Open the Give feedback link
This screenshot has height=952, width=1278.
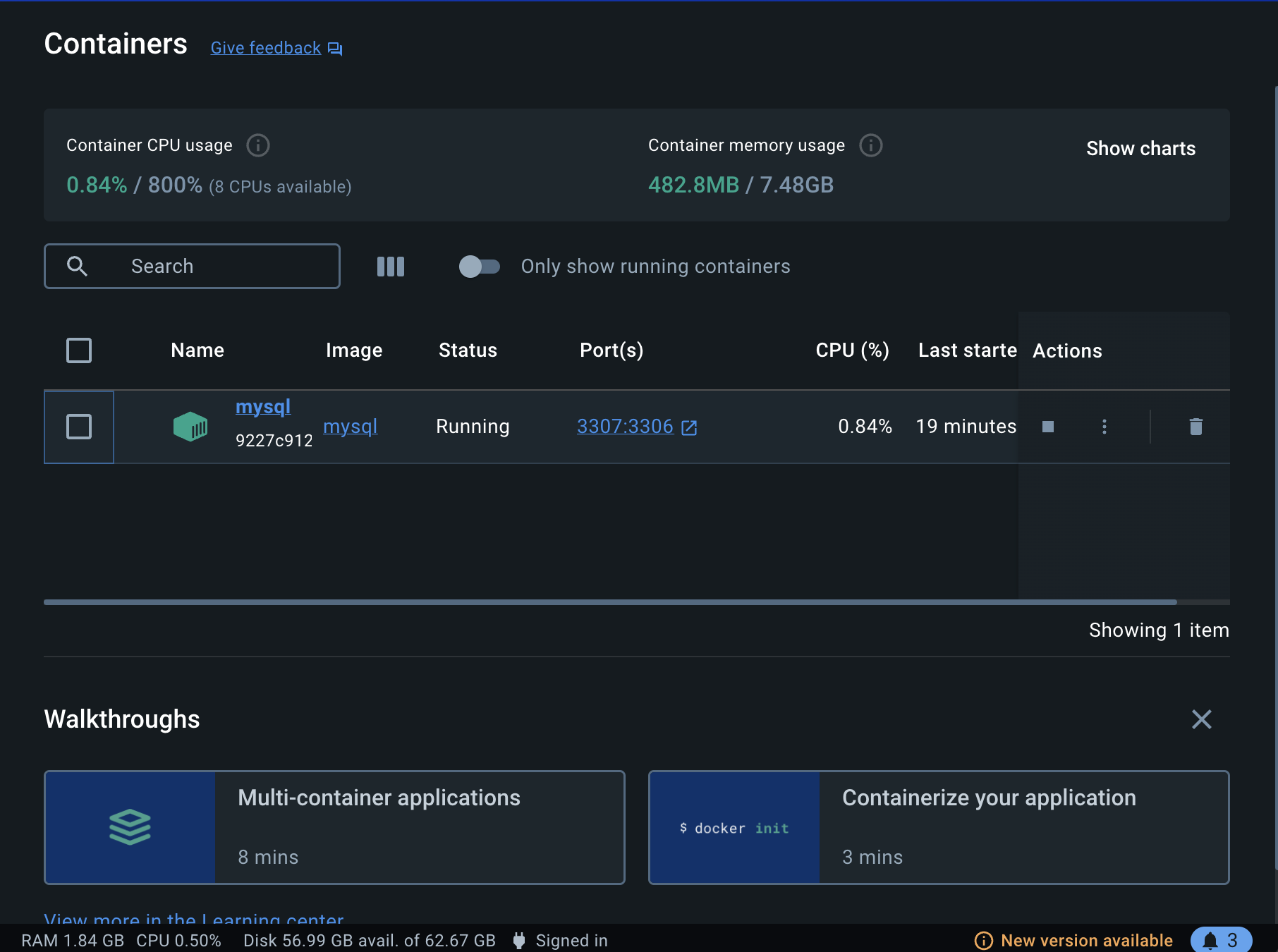point(266,48)
